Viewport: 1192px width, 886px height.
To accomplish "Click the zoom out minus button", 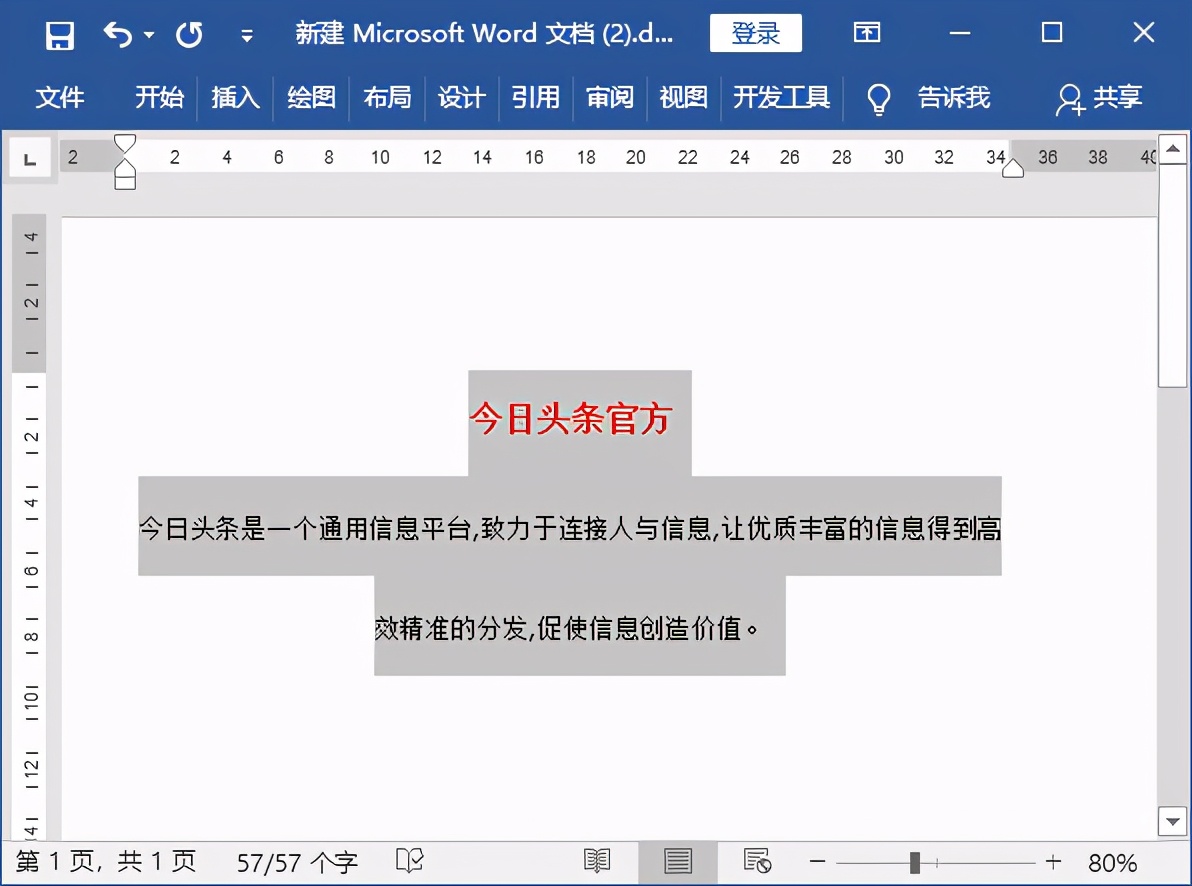I will [817, 862].
